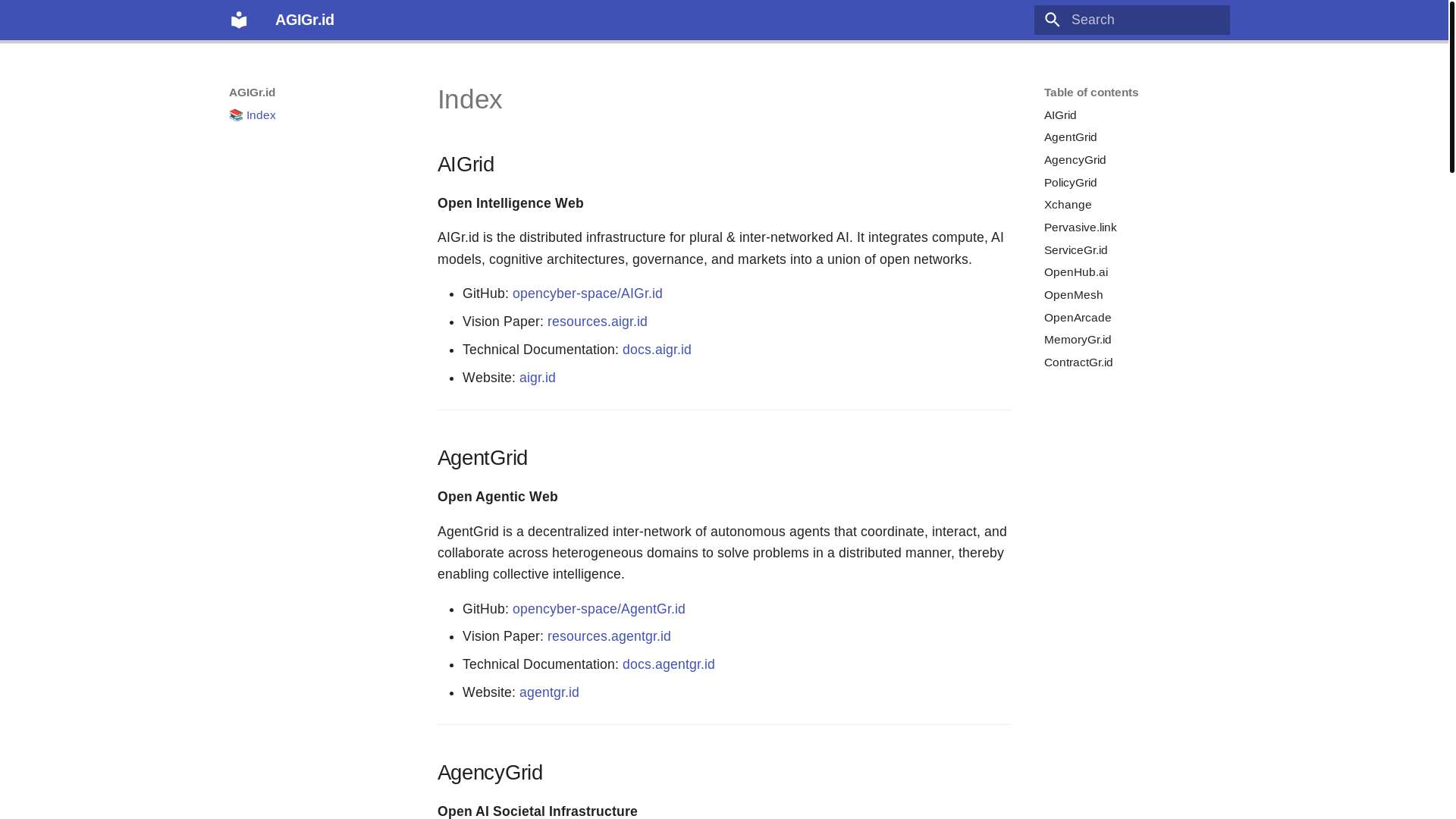Visit the aigr.id website link
This screenshot has width=1456, height=819.
[537, 378]
